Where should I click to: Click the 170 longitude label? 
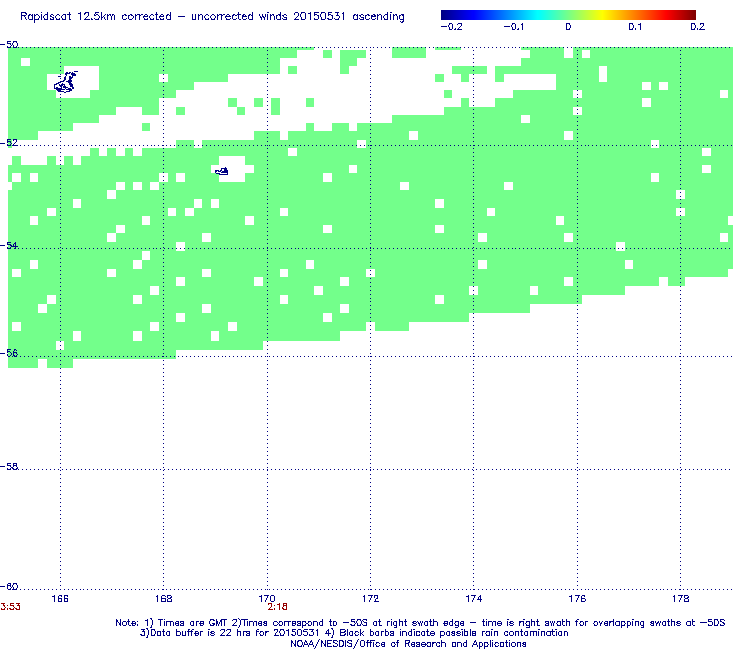[267, 599]
